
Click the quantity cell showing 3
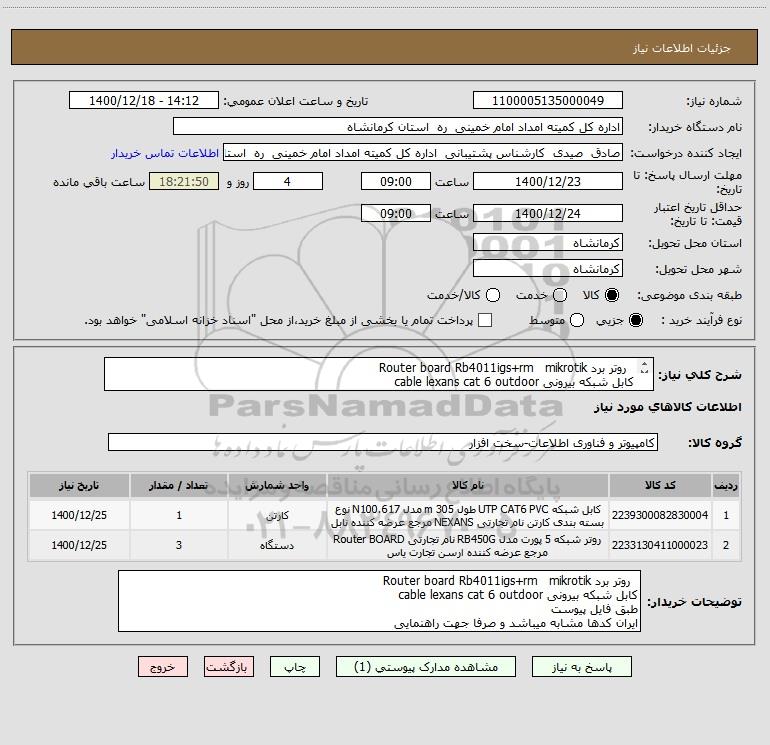click(x=179, y=545)
